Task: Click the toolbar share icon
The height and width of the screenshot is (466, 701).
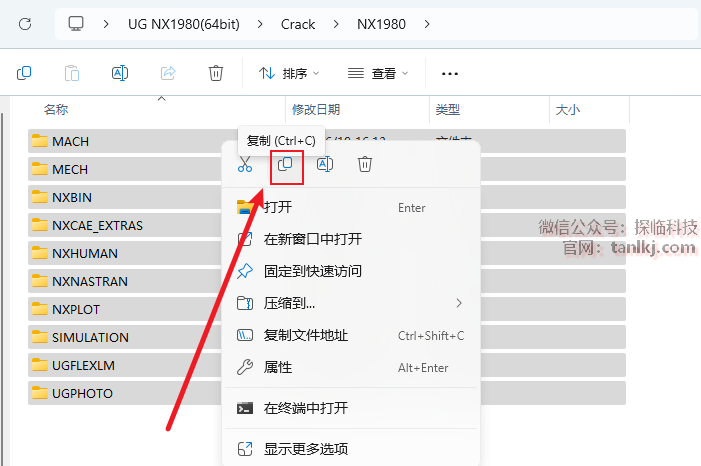Action: tap(168, 73)
